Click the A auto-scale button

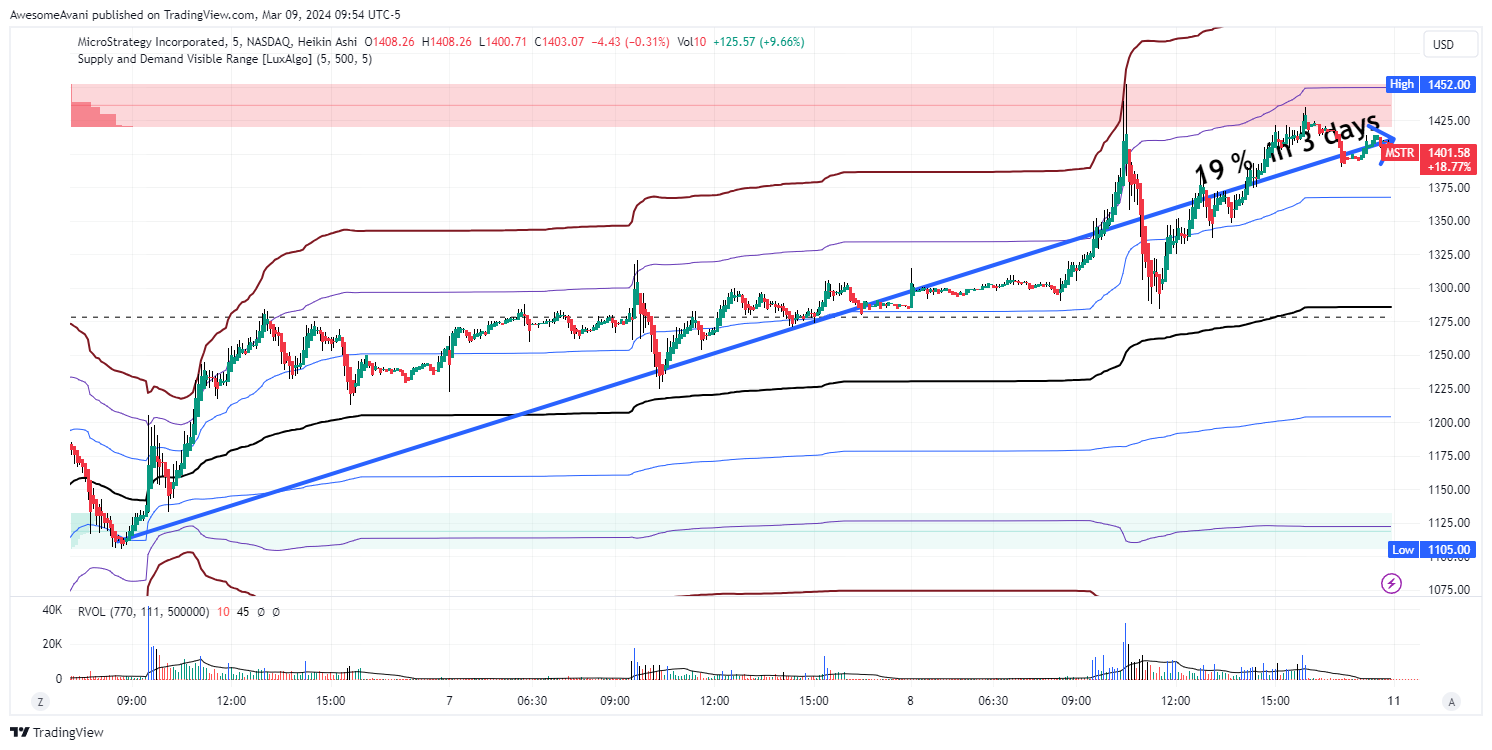pos(1452,701)
